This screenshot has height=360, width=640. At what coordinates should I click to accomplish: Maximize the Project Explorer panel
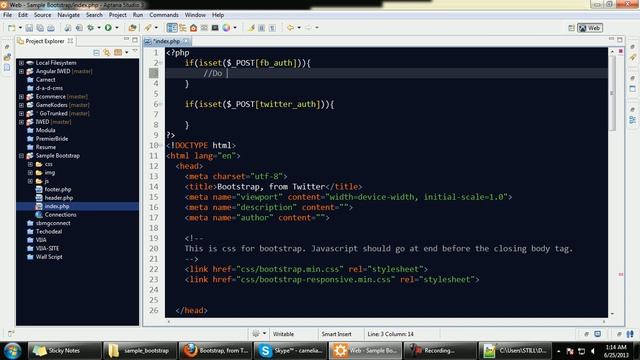[135, 40]
